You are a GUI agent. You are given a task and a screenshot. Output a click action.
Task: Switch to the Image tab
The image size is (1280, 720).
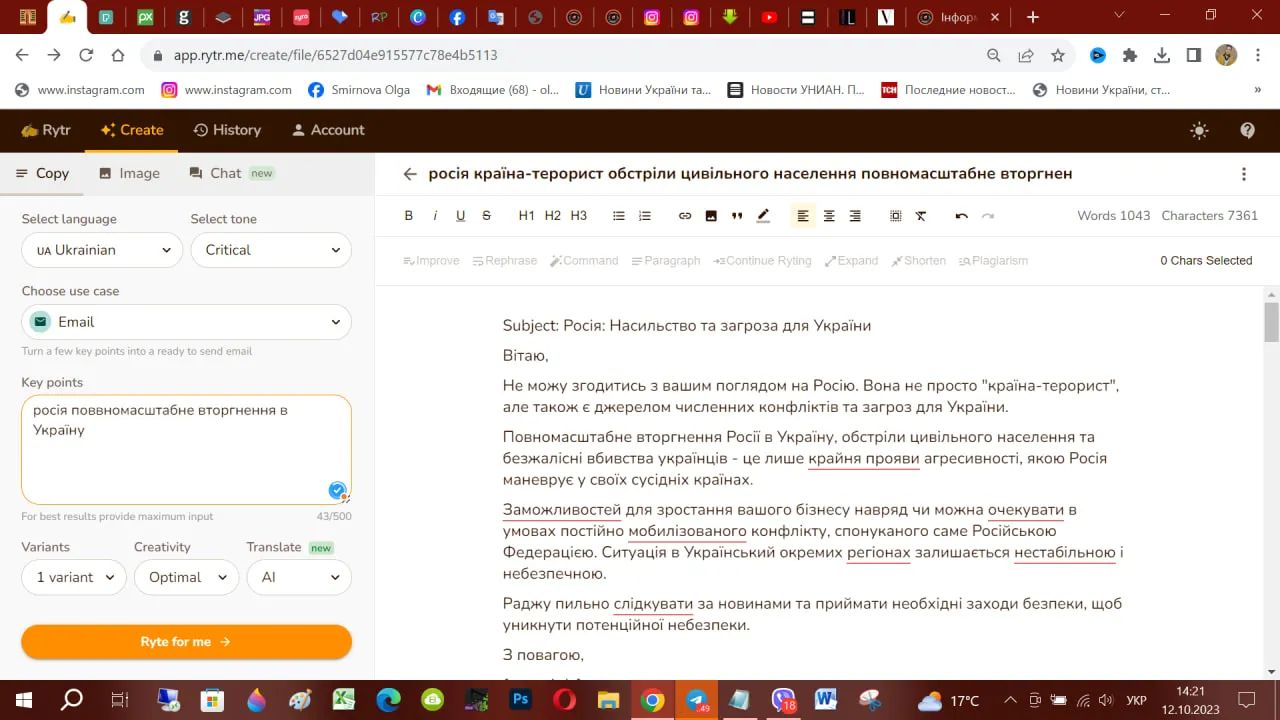point(129,173)
